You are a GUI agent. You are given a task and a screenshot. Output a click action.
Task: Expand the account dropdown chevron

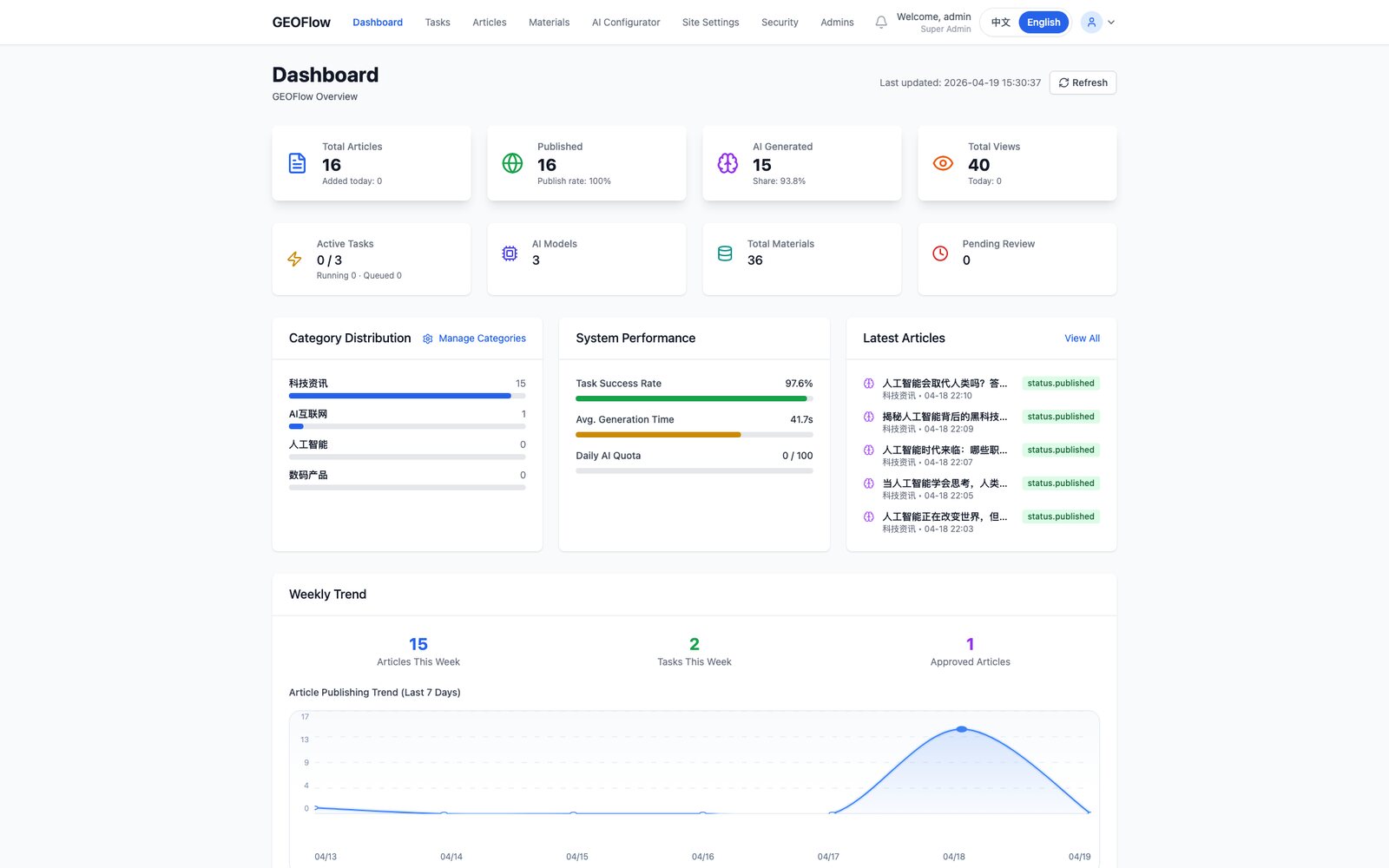[x=1111, y=23]
